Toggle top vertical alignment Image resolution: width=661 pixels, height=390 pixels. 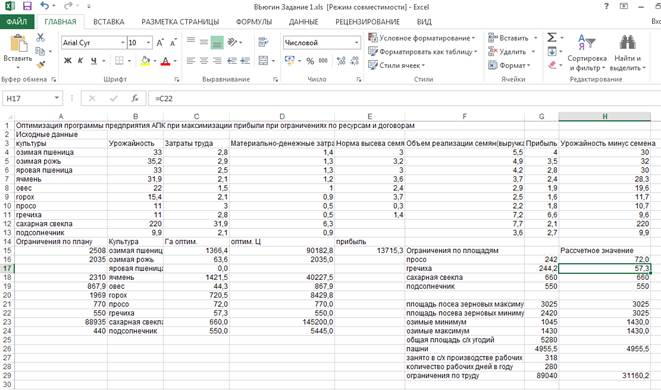[191, 41]
